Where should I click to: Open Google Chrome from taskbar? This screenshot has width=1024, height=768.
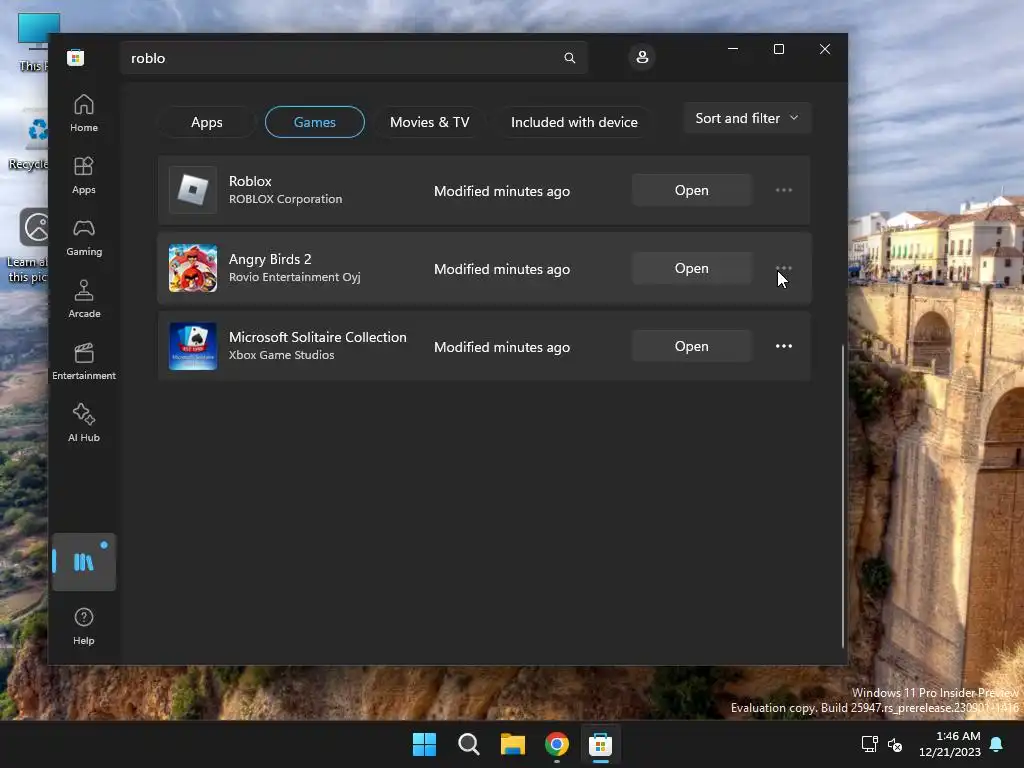tap(556, 744)
